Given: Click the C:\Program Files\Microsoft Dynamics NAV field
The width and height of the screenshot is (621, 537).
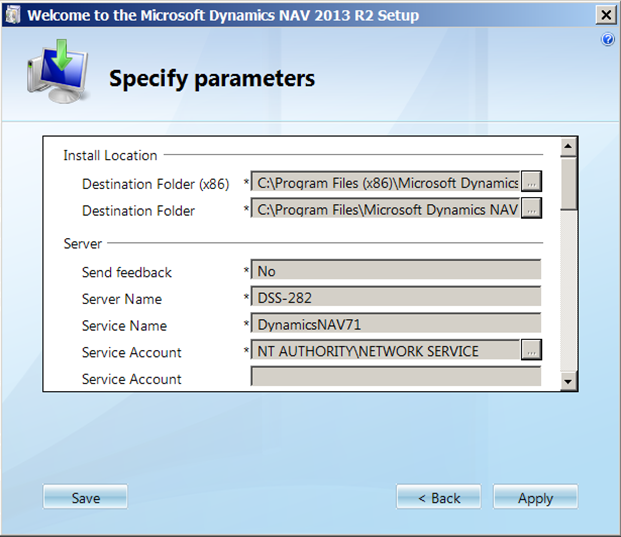Looking at the screenshot, I should coord(385,208).
